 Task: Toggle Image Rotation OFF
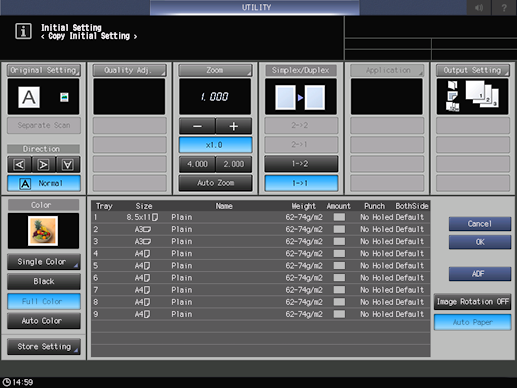pyautogui.click(x=472, y=302)
